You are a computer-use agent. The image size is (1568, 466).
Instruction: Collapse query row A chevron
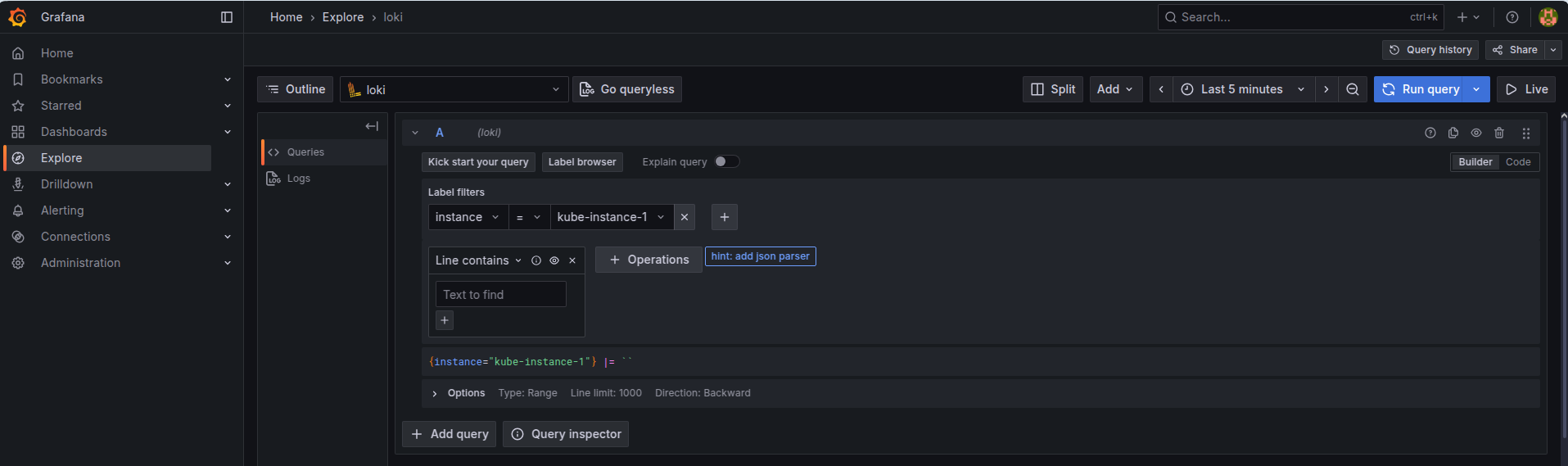(415, 133)
